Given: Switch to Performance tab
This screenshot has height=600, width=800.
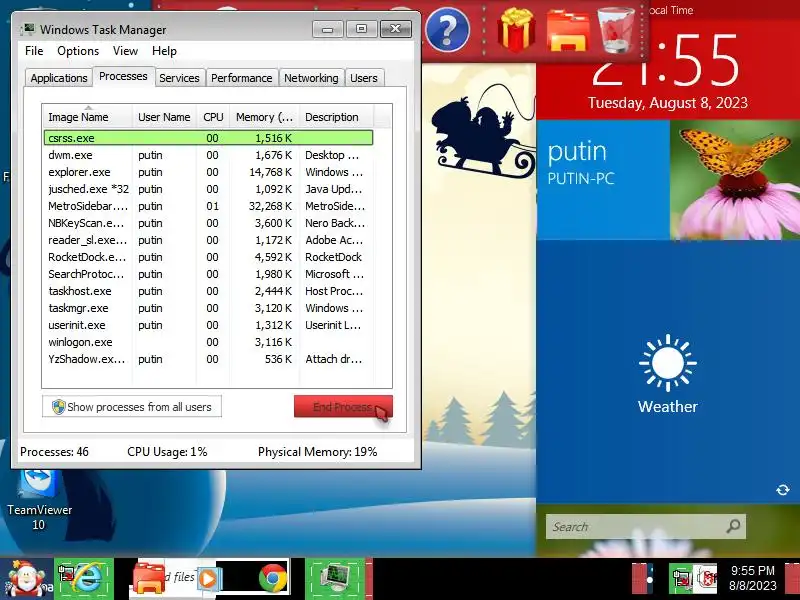Looking at the screenshot, I should click(241, 78).
